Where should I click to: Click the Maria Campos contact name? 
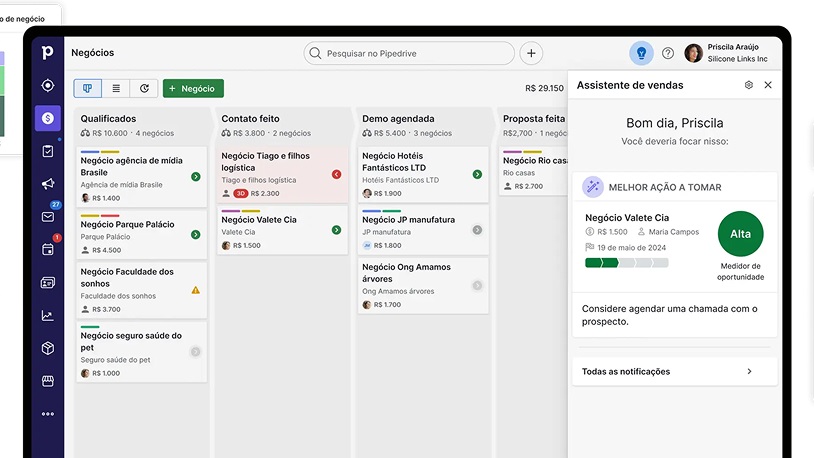[674, 232]
